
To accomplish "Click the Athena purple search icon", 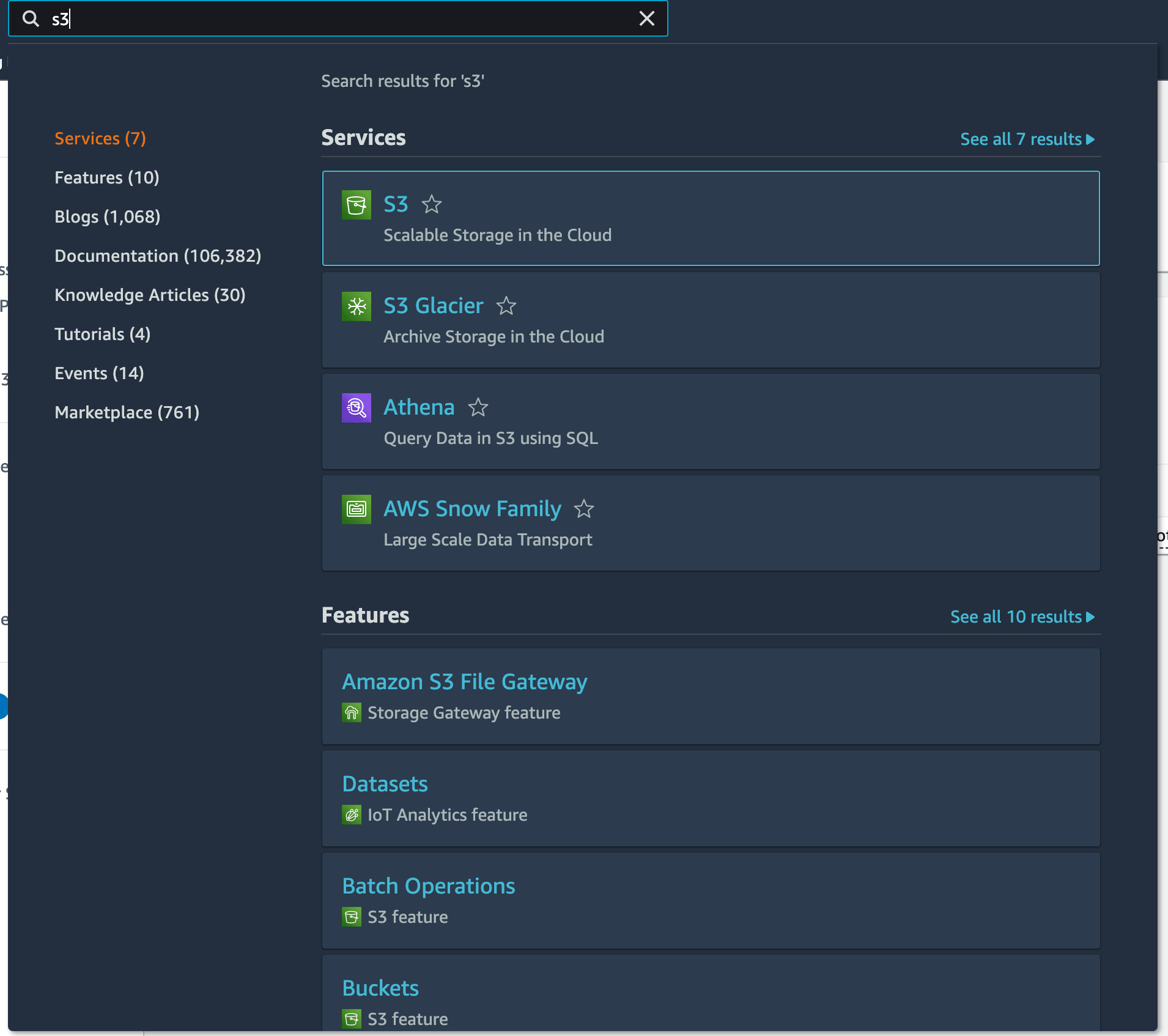I will (356, 408).
